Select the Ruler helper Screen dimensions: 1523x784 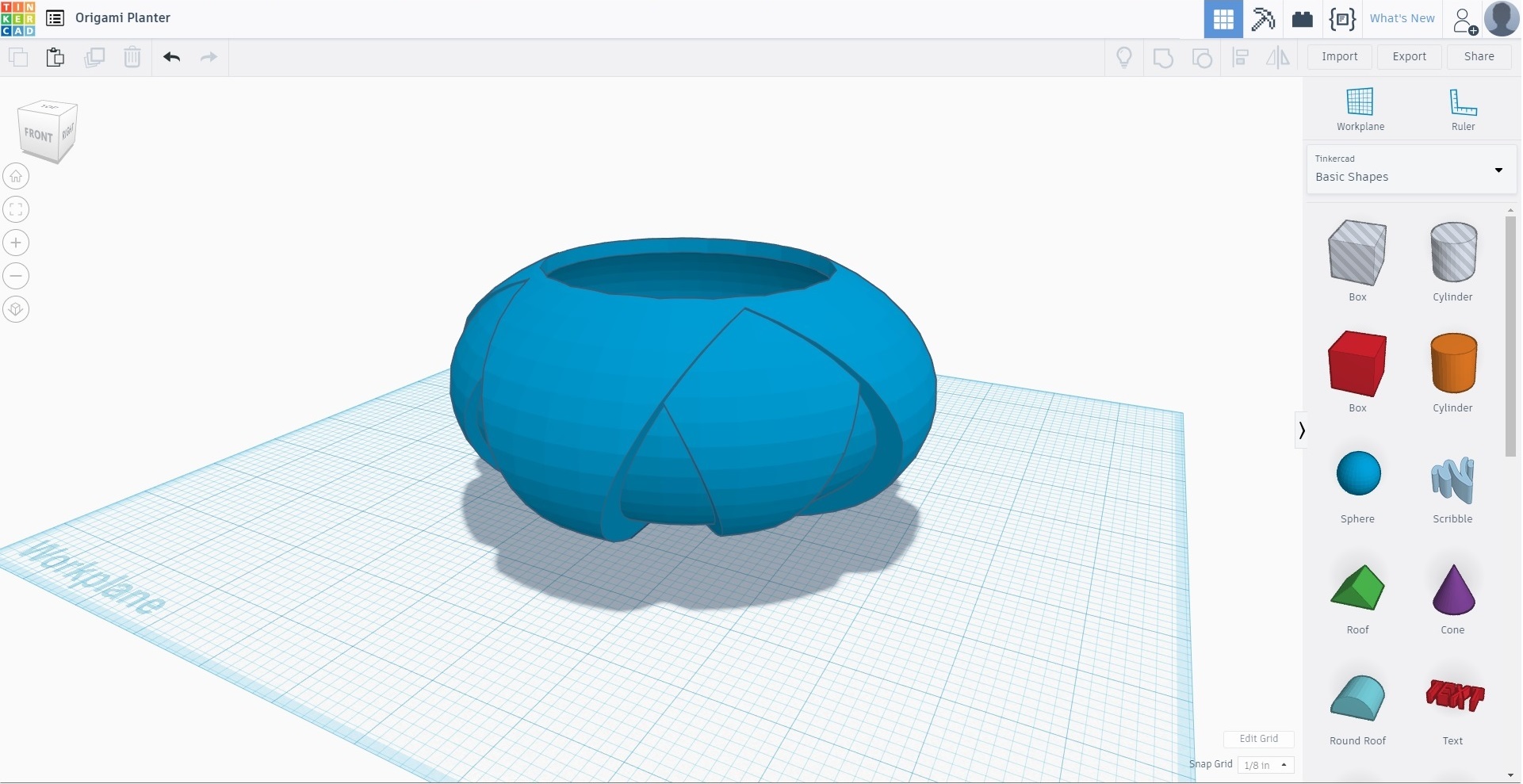point(1463,105)
